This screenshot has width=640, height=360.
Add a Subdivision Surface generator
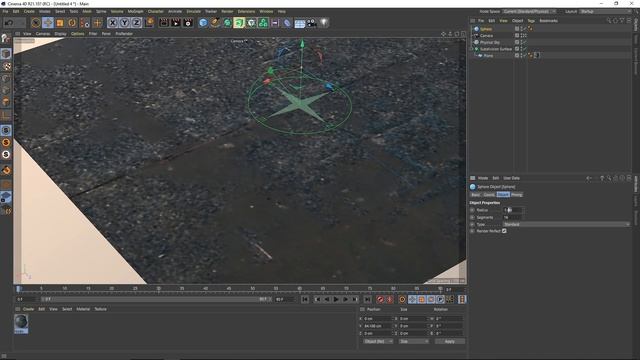227,23
